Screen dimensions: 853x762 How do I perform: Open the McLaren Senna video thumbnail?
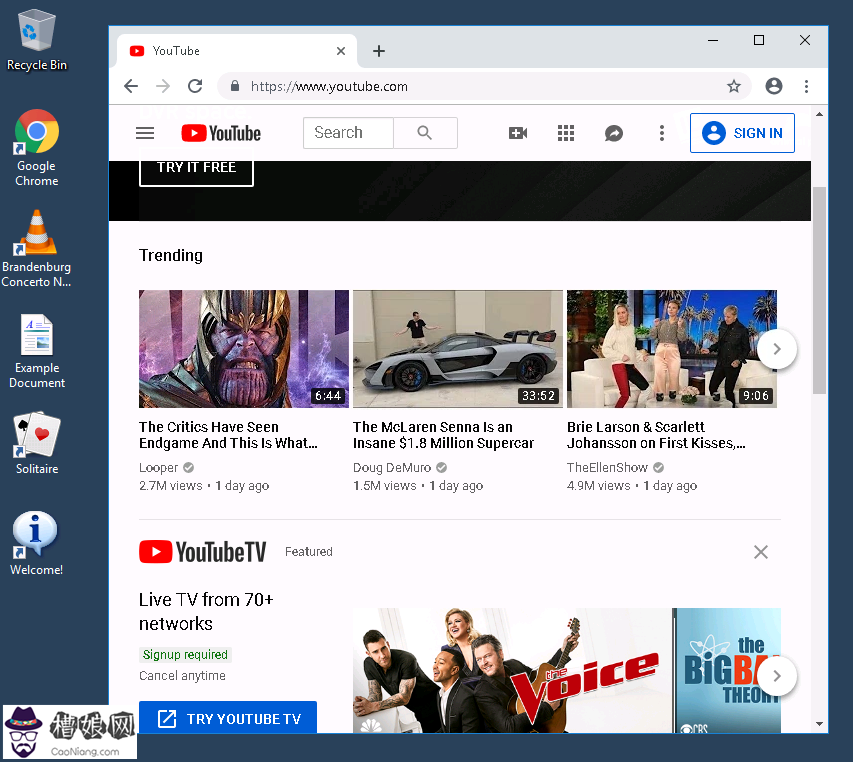point(458,349)
